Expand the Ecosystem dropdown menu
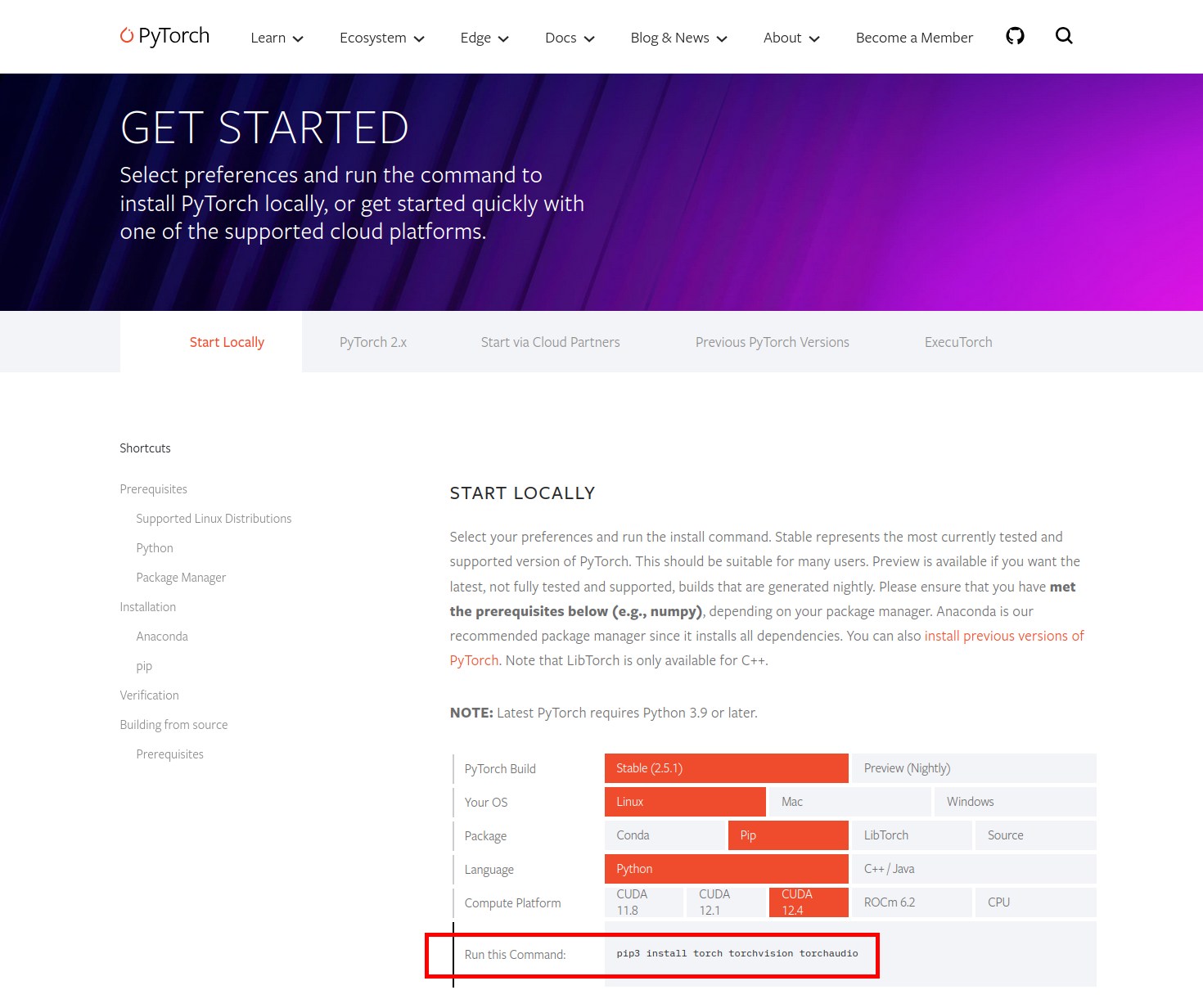Image resolution: width=1203 pixels, height=1008 pixels. (381, 38)
